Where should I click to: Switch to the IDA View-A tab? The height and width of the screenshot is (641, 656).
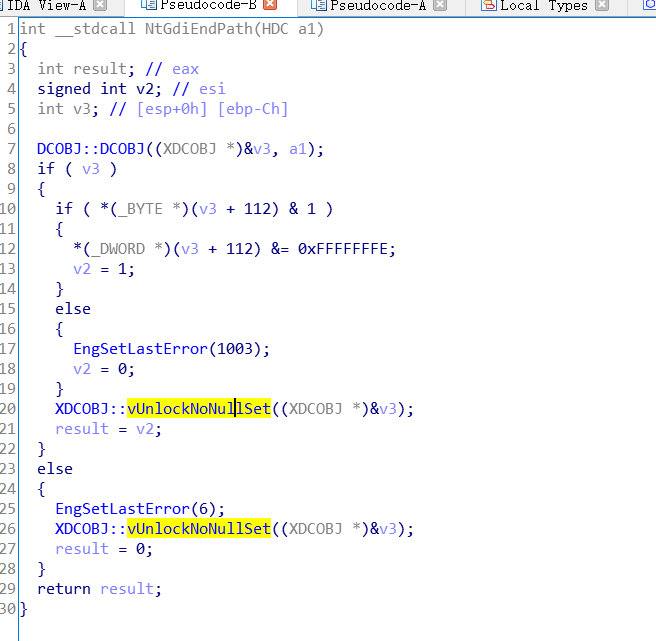(x=46, y=6)
